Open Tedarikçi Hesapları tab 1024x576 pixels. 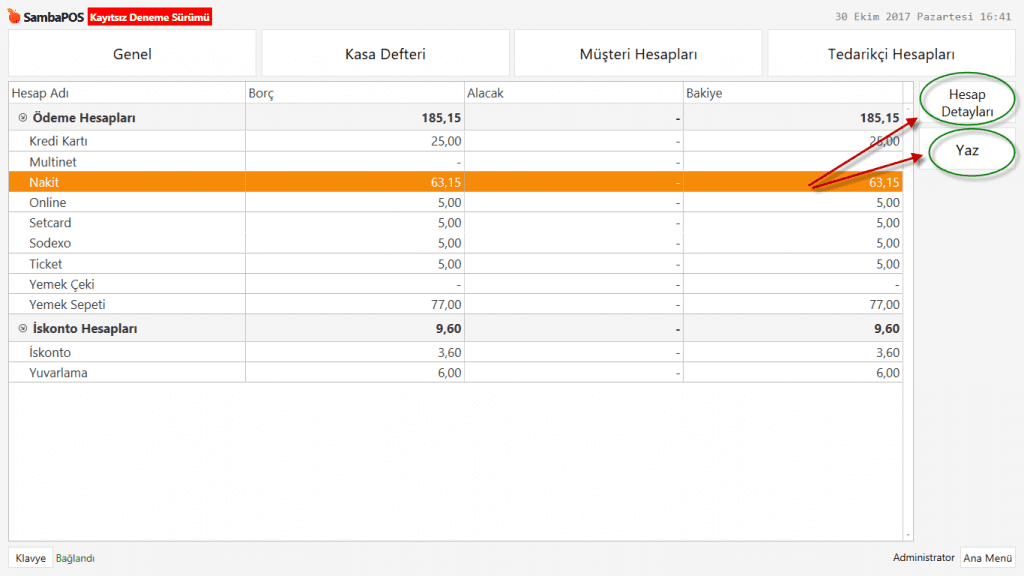click(x=891, y=54)
